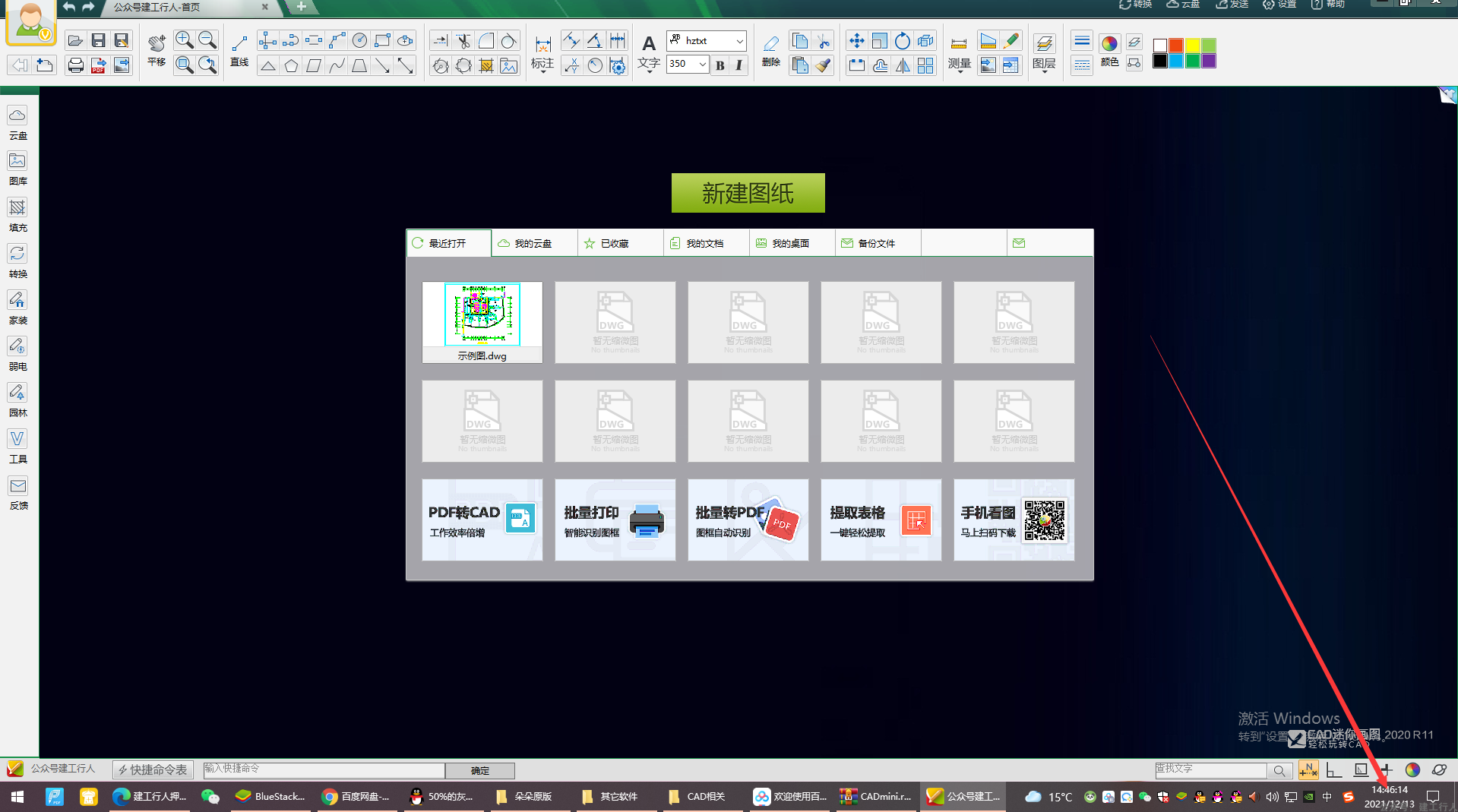Pick the purple color swatch
Screen dimensions: 1458x812
coord(1209,61)
